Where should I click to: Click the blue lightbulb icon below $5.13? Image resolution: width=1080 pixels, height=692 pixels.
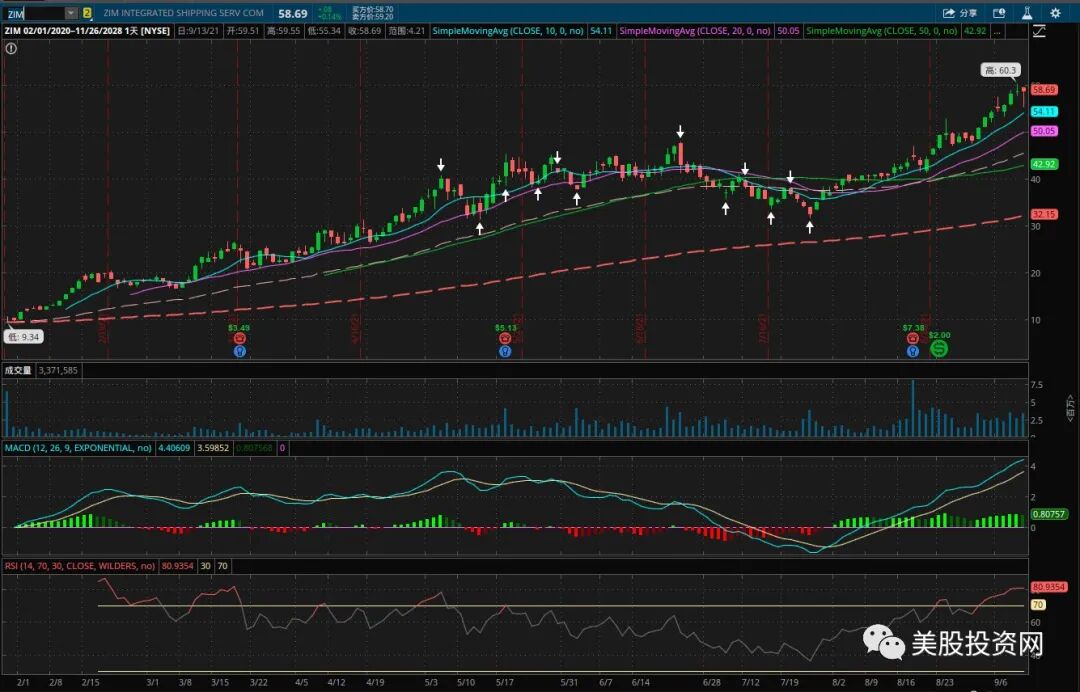[x=505, y=351]
